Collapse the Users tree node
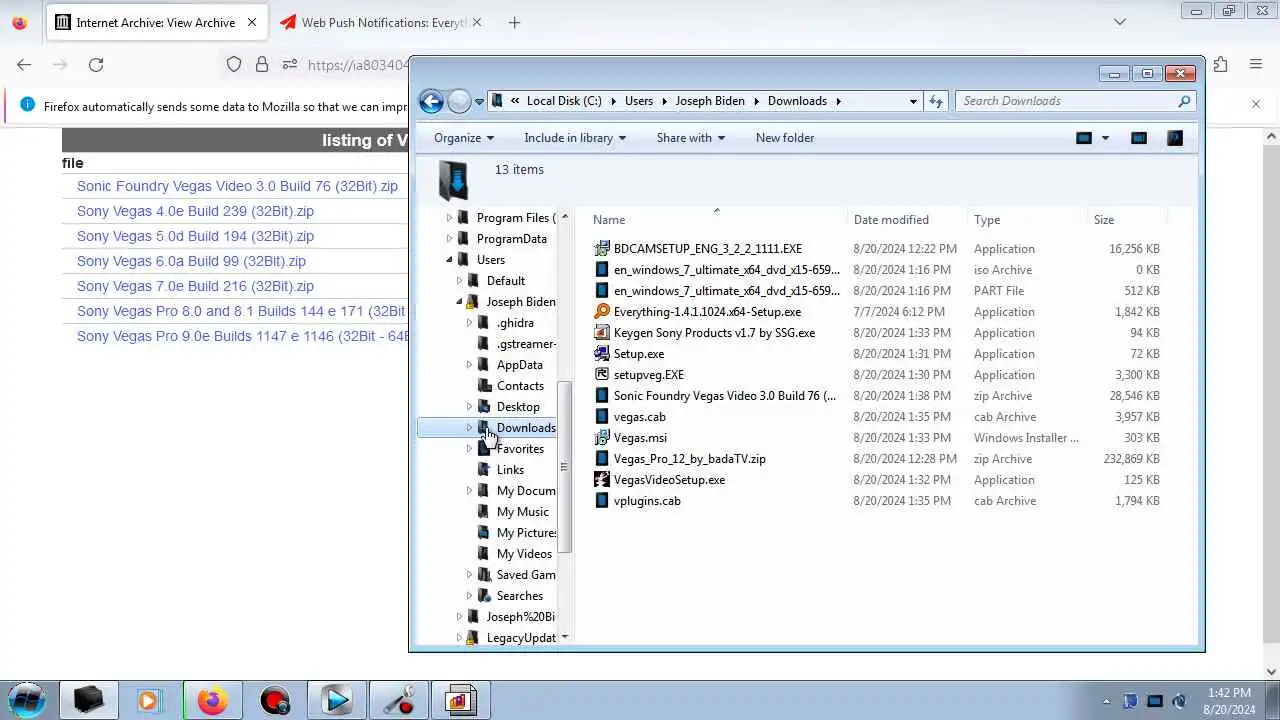 click(x=450, y=260)
